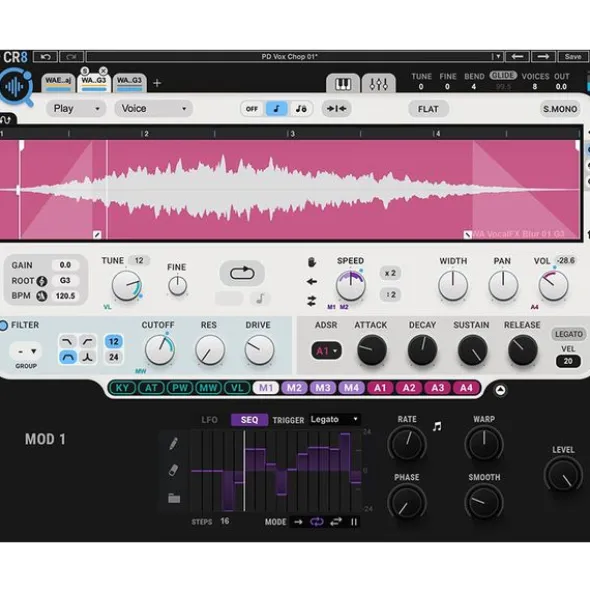Set filter slope to 24
The height and width of the screenshot is (591, 590).
pos(113,357)
